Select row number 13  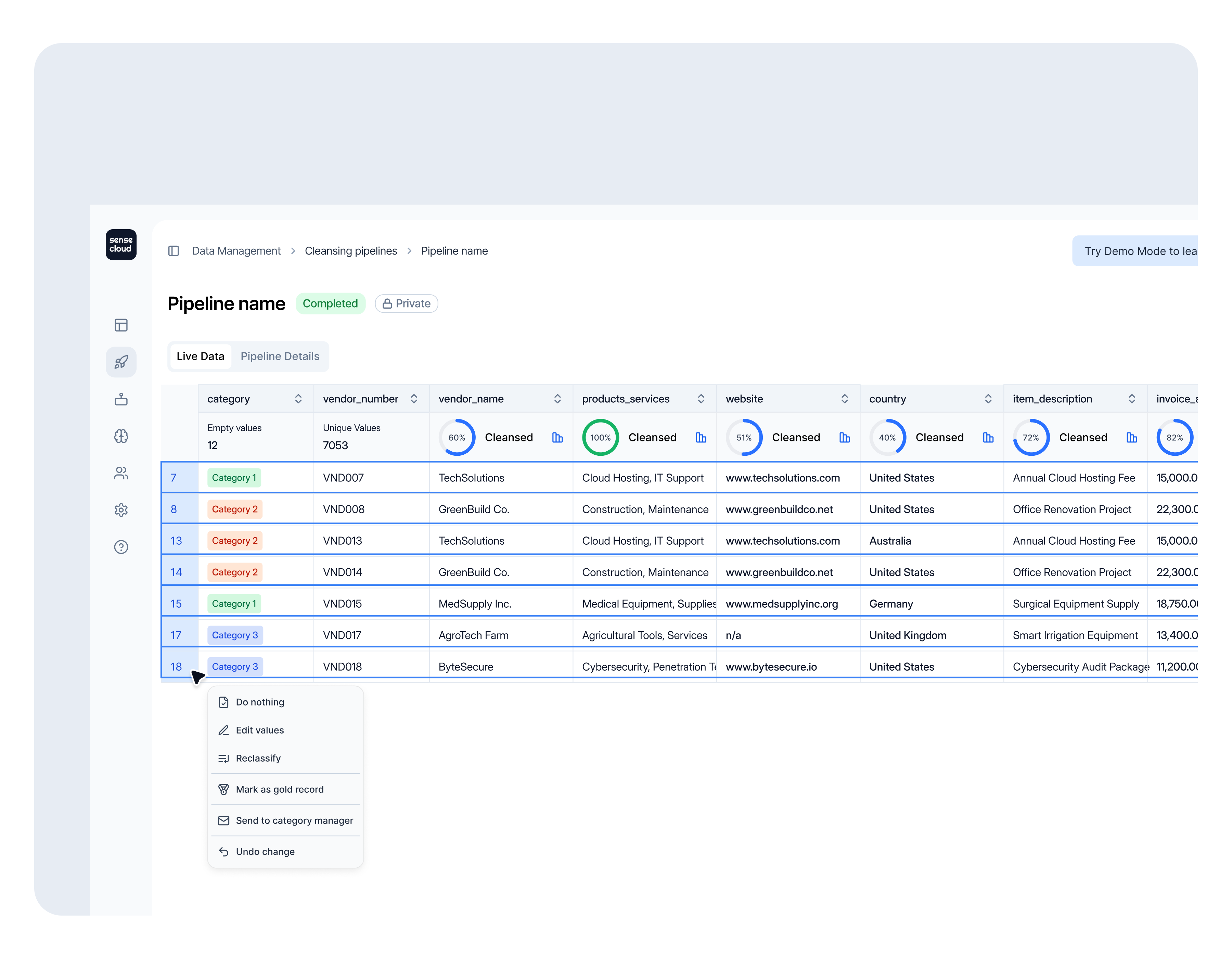coord(180,541)
